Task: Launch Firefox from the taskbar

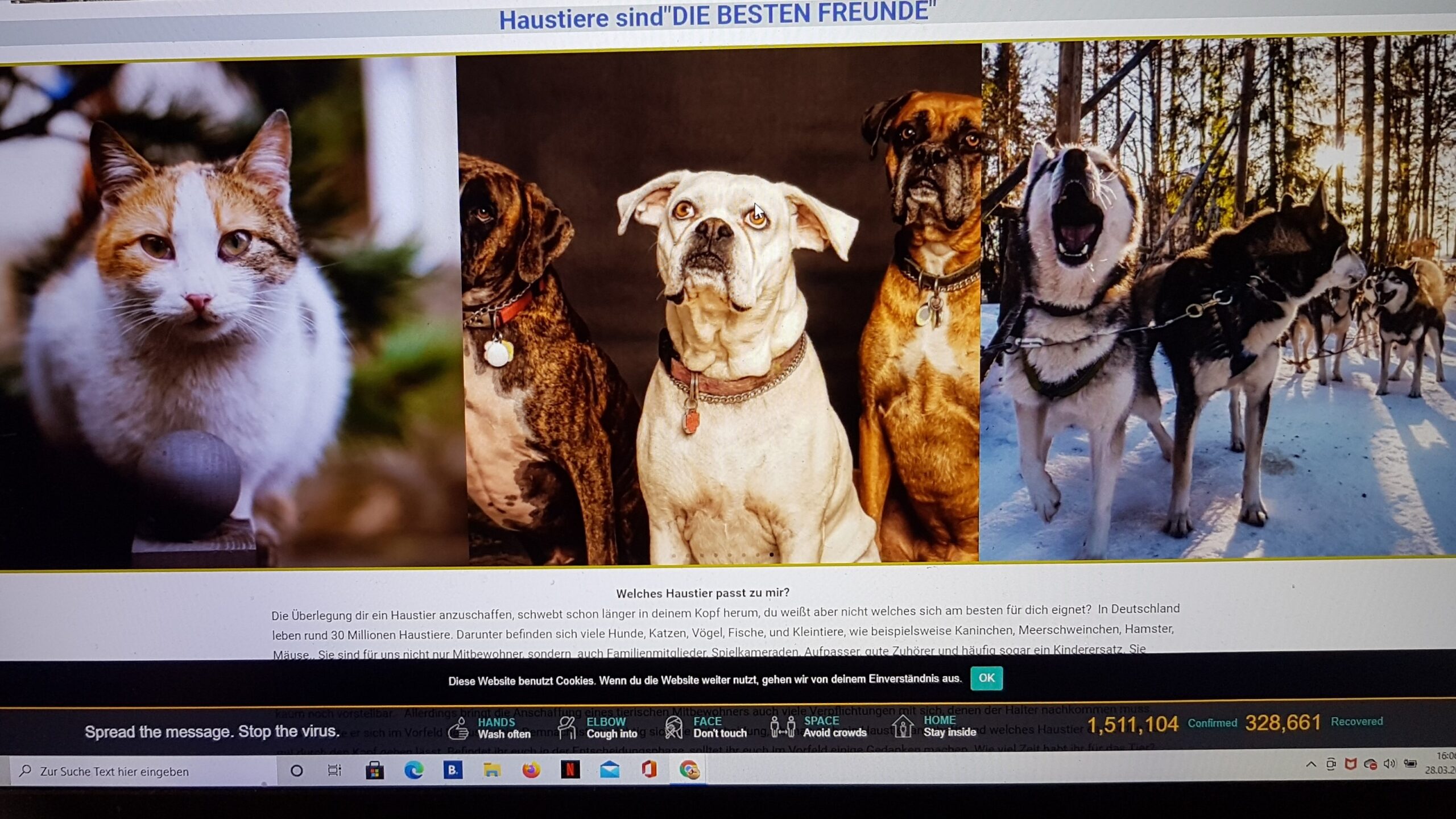Action: [x=531, y=770]
